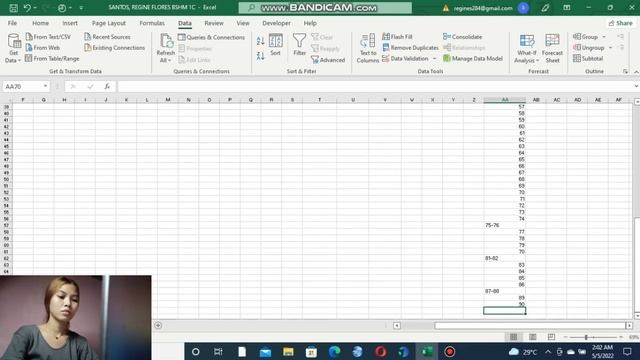Viewport: 640px width, 360px height.
Task: Toggle the Filter funnel
Action: tap(300, 45)
